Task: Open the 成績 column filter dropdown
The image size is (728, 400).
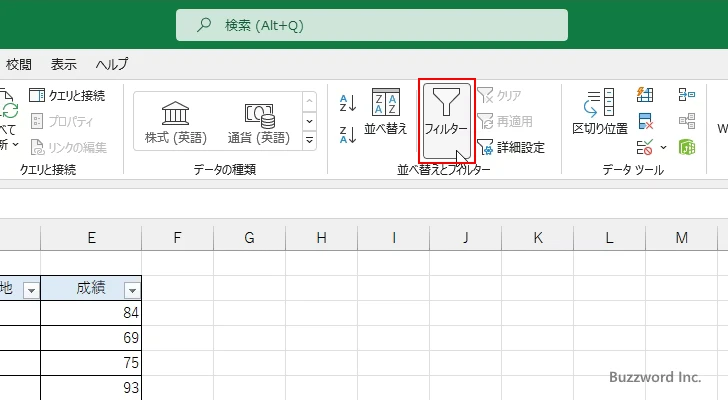Action: pos(132,290)
